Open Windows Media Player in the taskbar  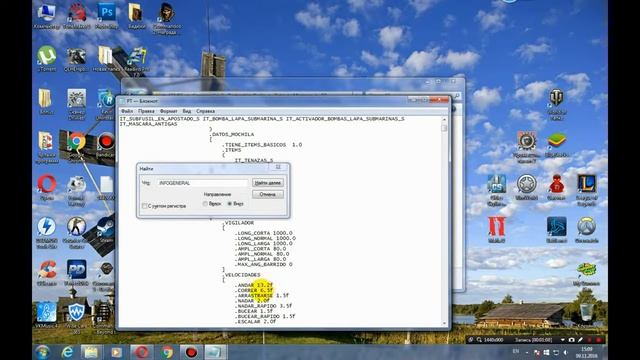117,352
